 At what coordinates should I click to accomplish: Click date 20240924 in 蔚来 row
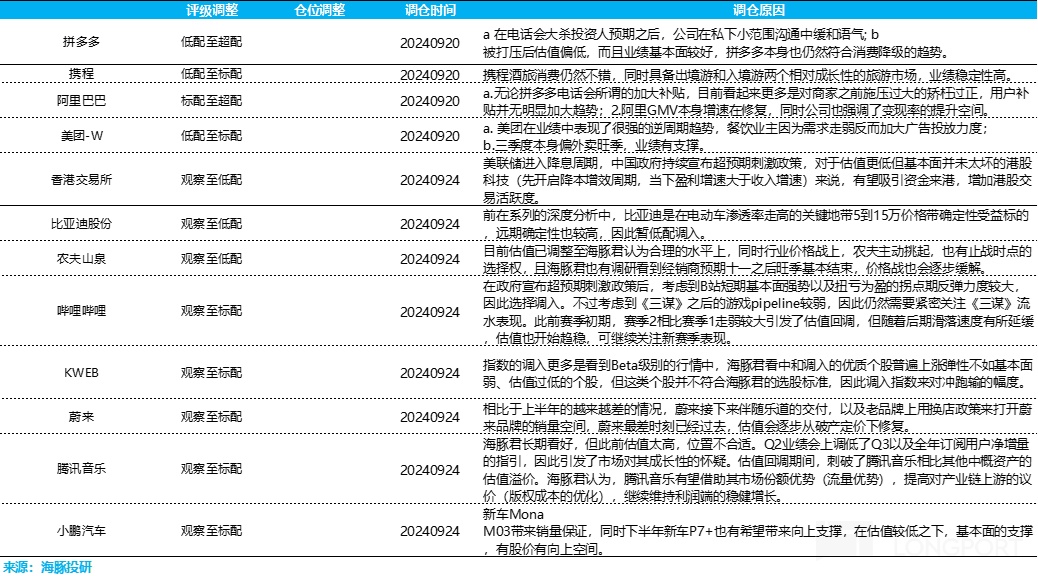pos(430,417)
